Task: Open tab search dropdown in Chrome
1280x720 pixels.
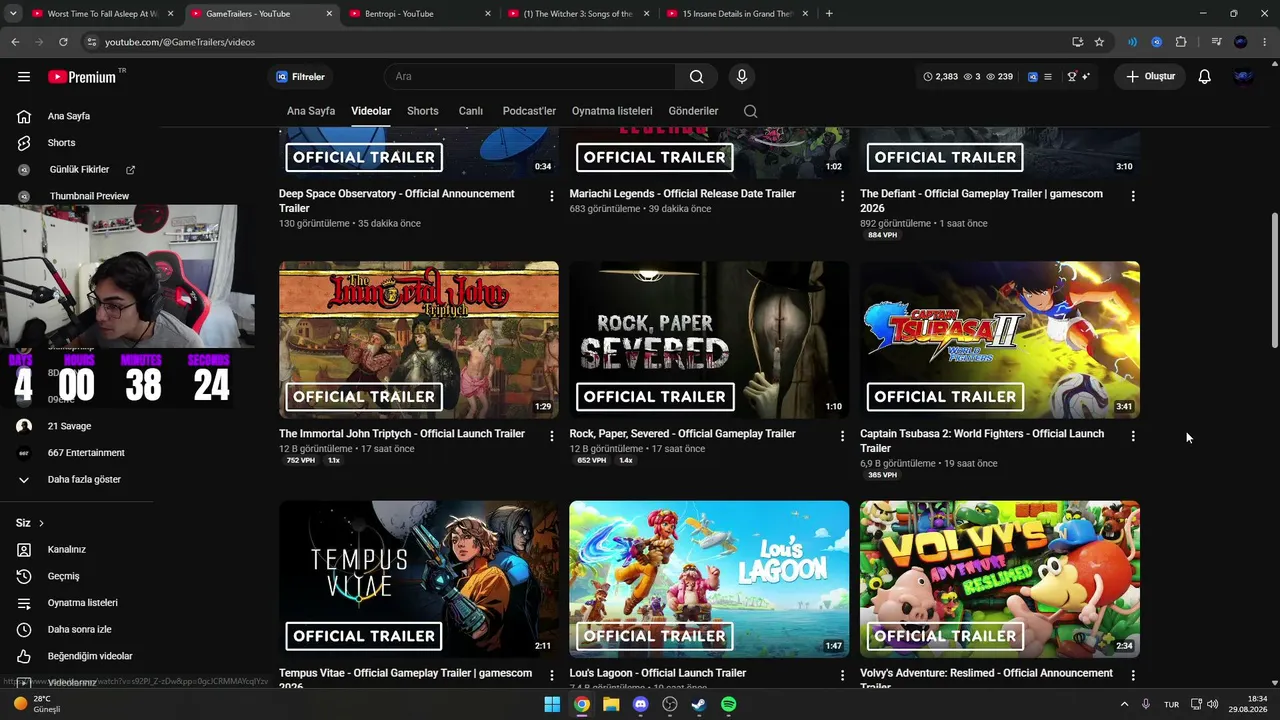Action: click(15, 14)
